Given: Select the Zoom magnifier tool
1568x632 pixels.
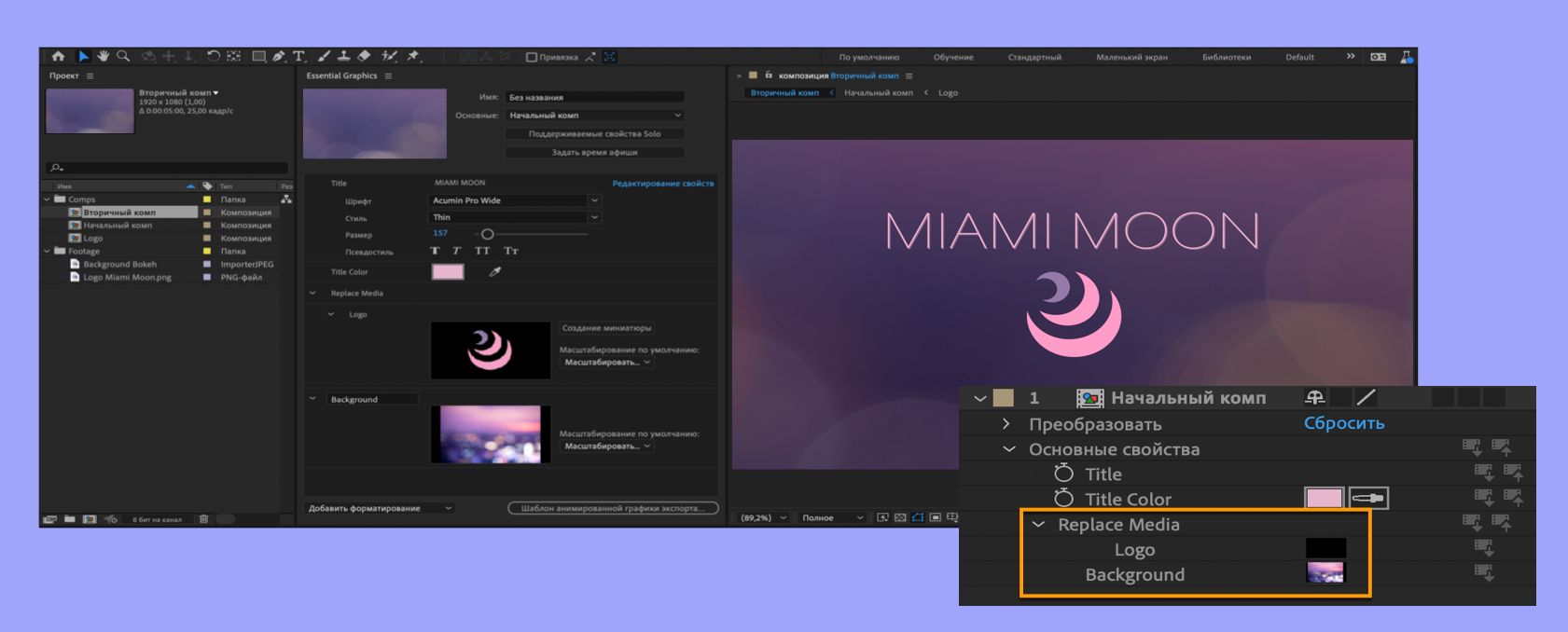Looking at the screenshot, I should 123,57.
